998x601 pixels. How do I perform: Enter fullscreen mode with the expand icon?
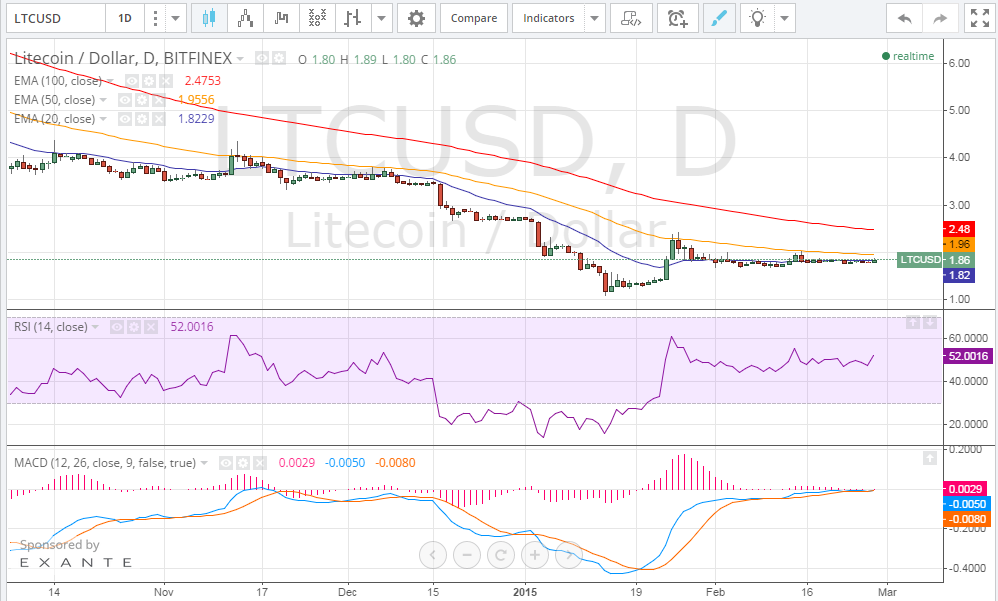(979, 17)
